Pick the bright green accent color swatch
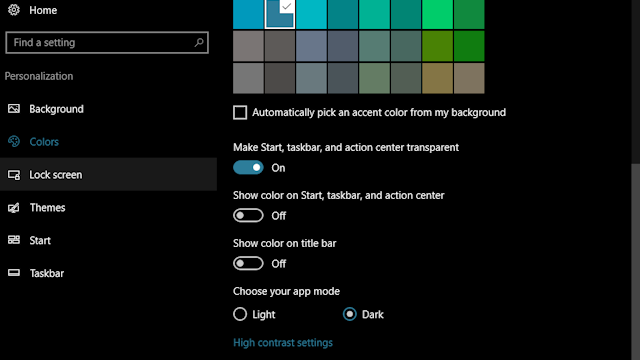The image size is (640, 360). tap(437, 14)
